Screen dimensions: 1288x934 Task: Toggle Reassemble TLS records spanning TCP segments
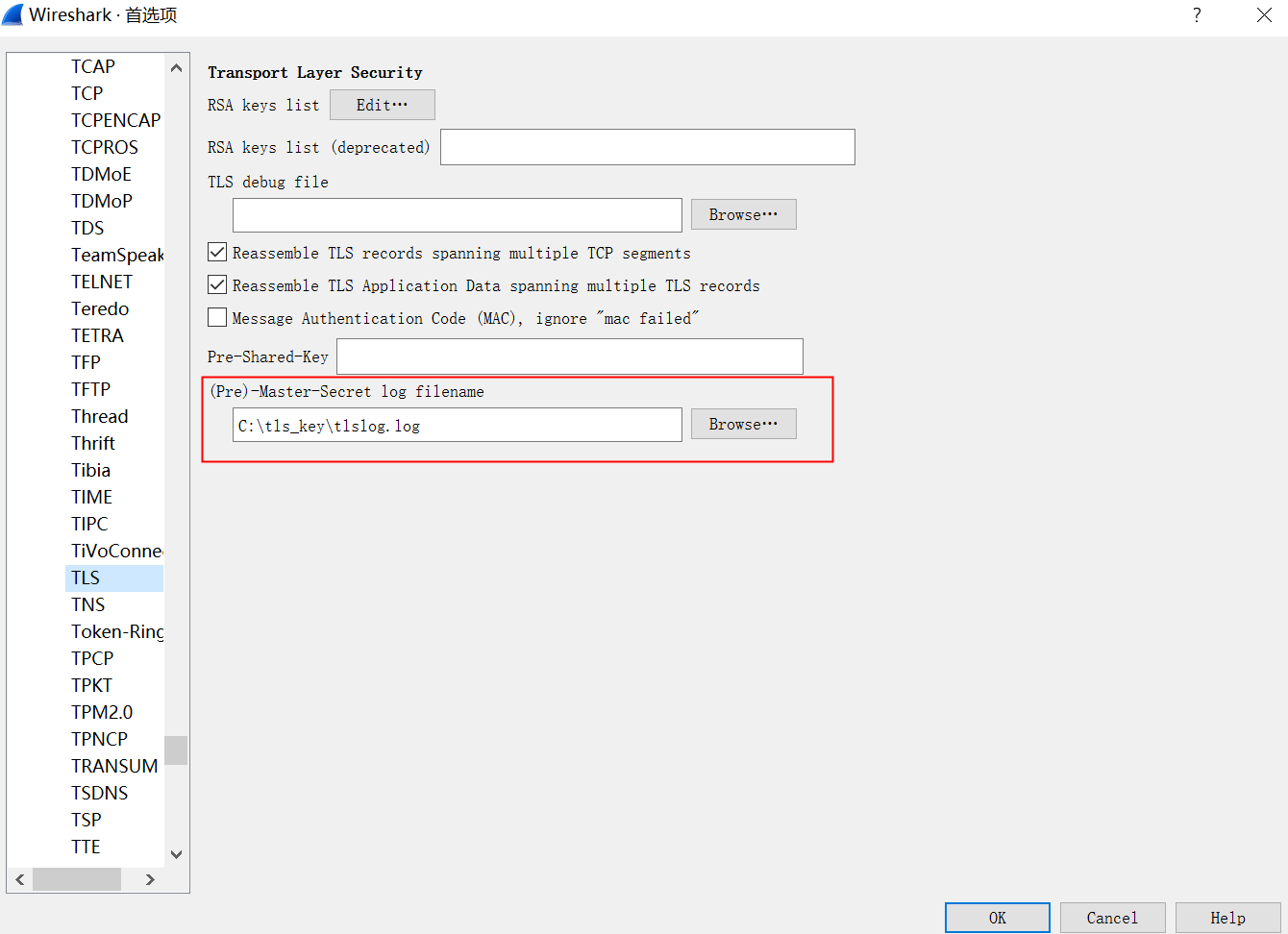[217, 253]
